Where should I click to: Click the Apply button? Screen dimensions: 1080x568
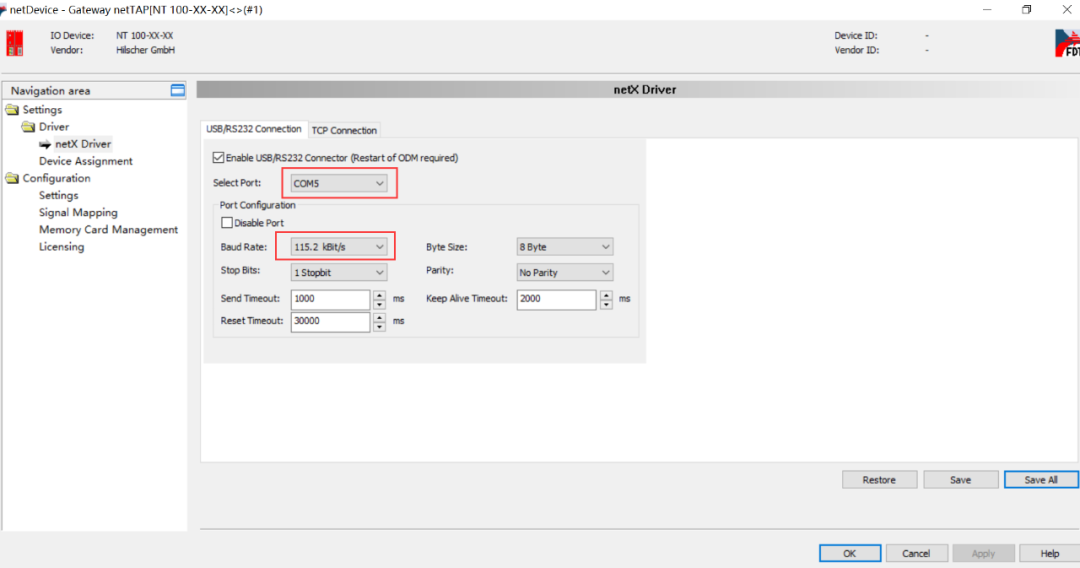[983, 554]
